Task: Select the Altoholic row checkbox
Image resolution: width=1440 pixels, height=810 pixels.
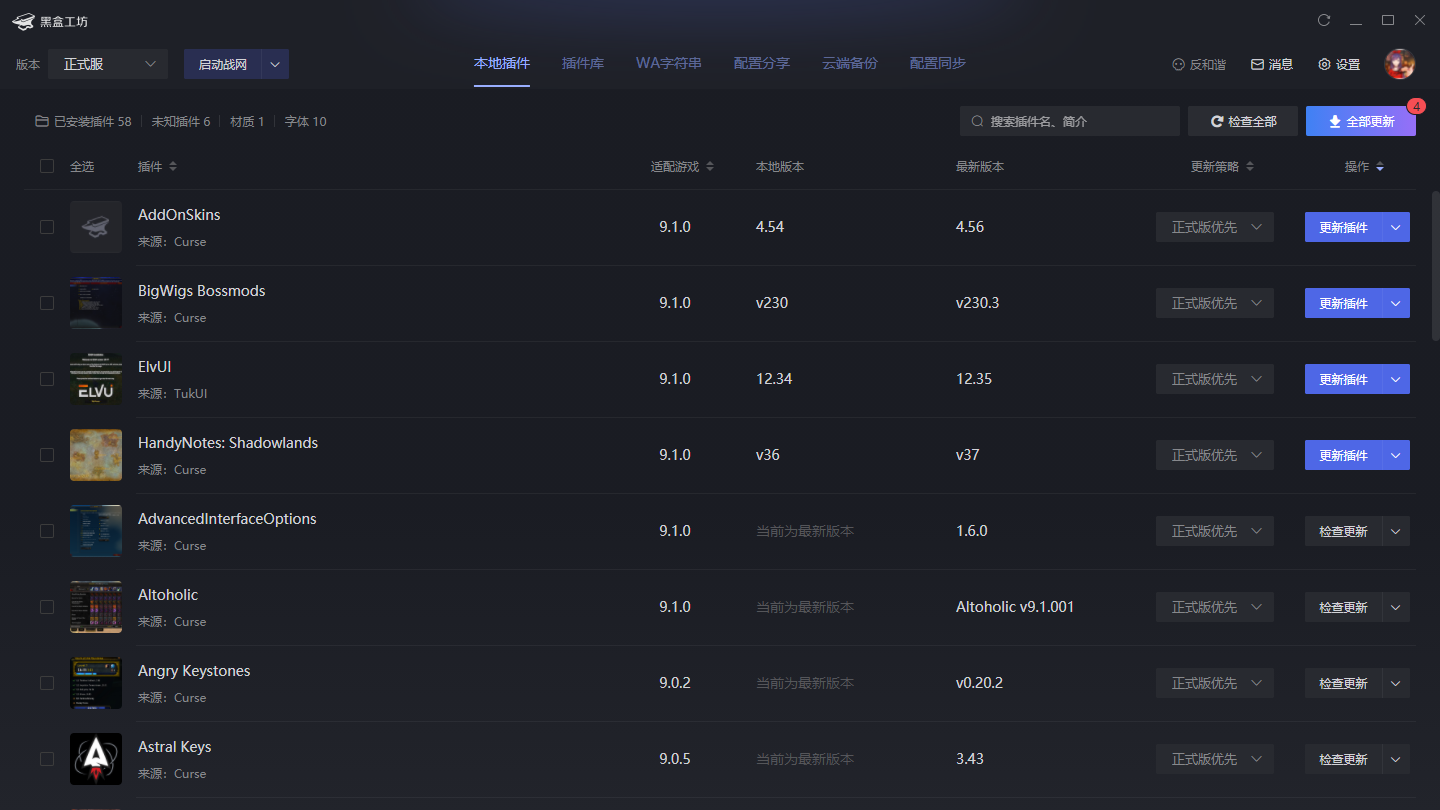Action: (x=47, y=607)
